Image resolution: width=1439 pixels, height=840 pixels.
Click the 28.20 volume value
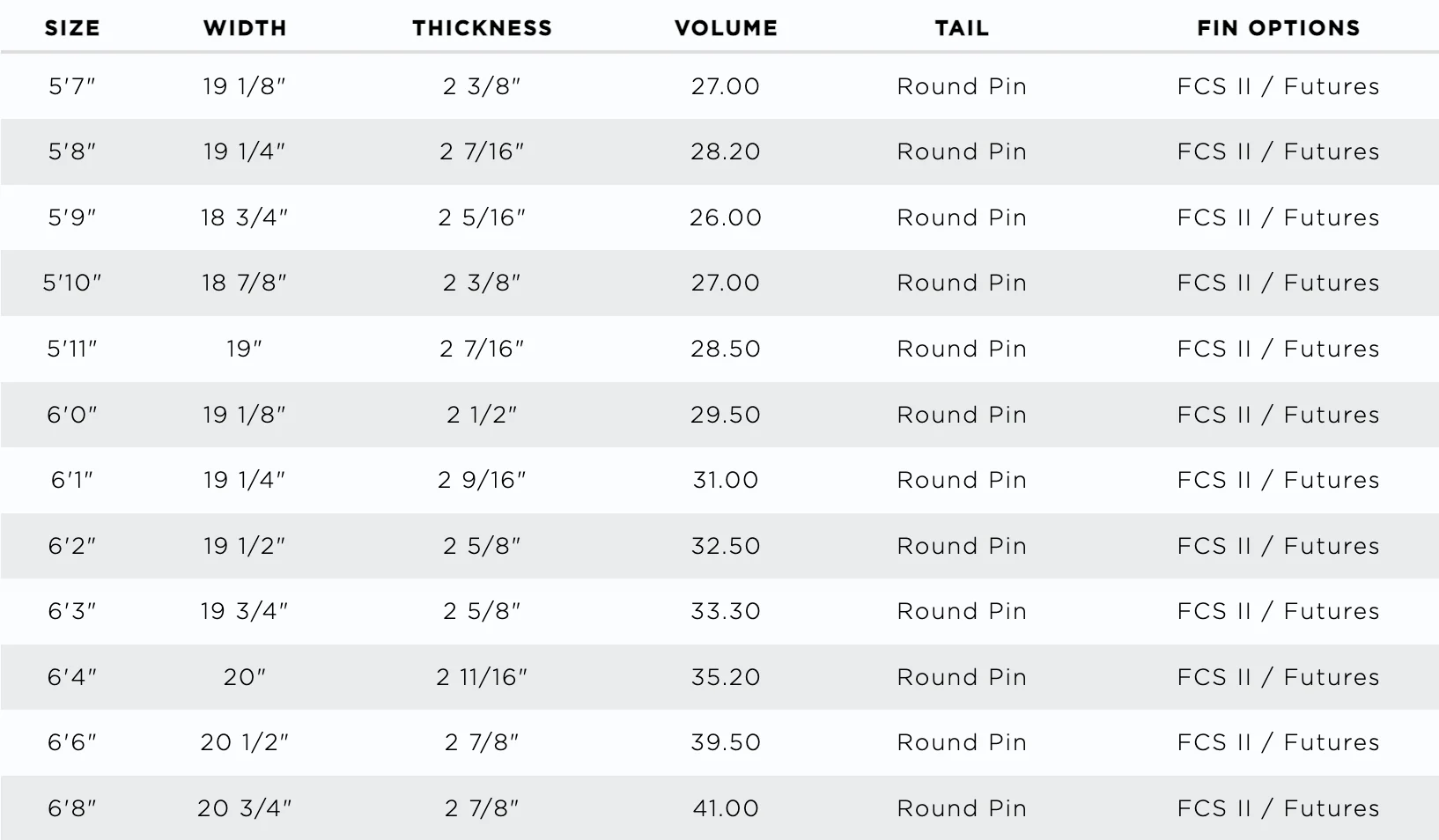pyautogui.click(x=726, y=151)
